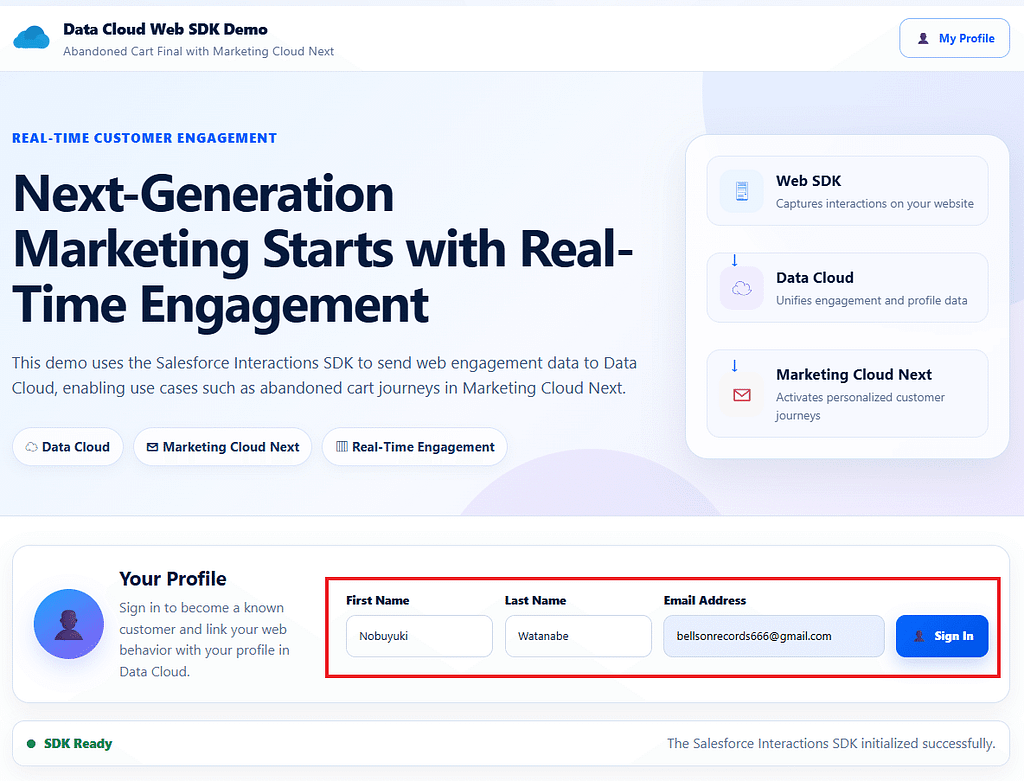The height and width of the screenshot is (781, 1024).
Task: Click 'Activates personalized customer journeys' text
Action: tap(860, 406)
